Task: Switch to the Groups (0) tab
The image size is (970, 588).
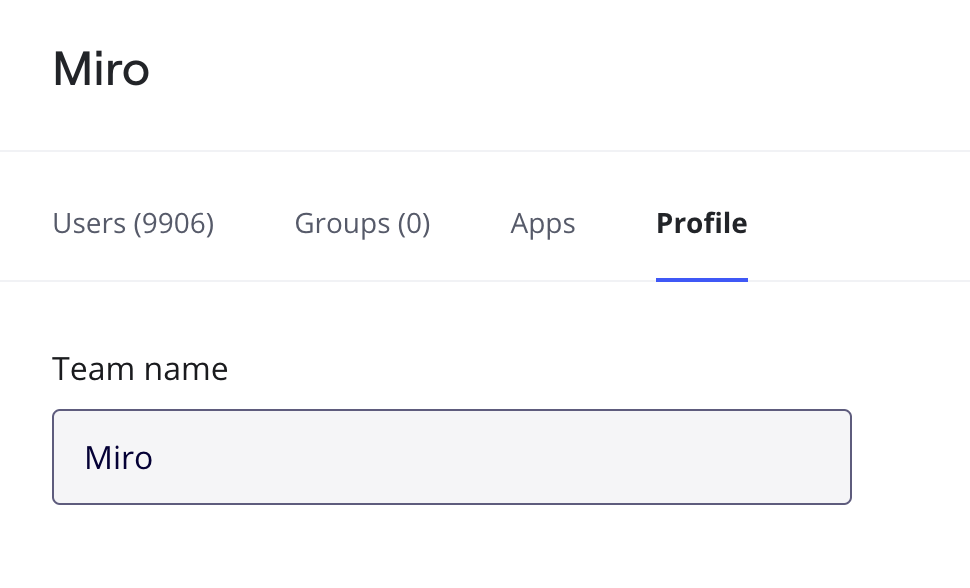Action: tap(362, 223)
